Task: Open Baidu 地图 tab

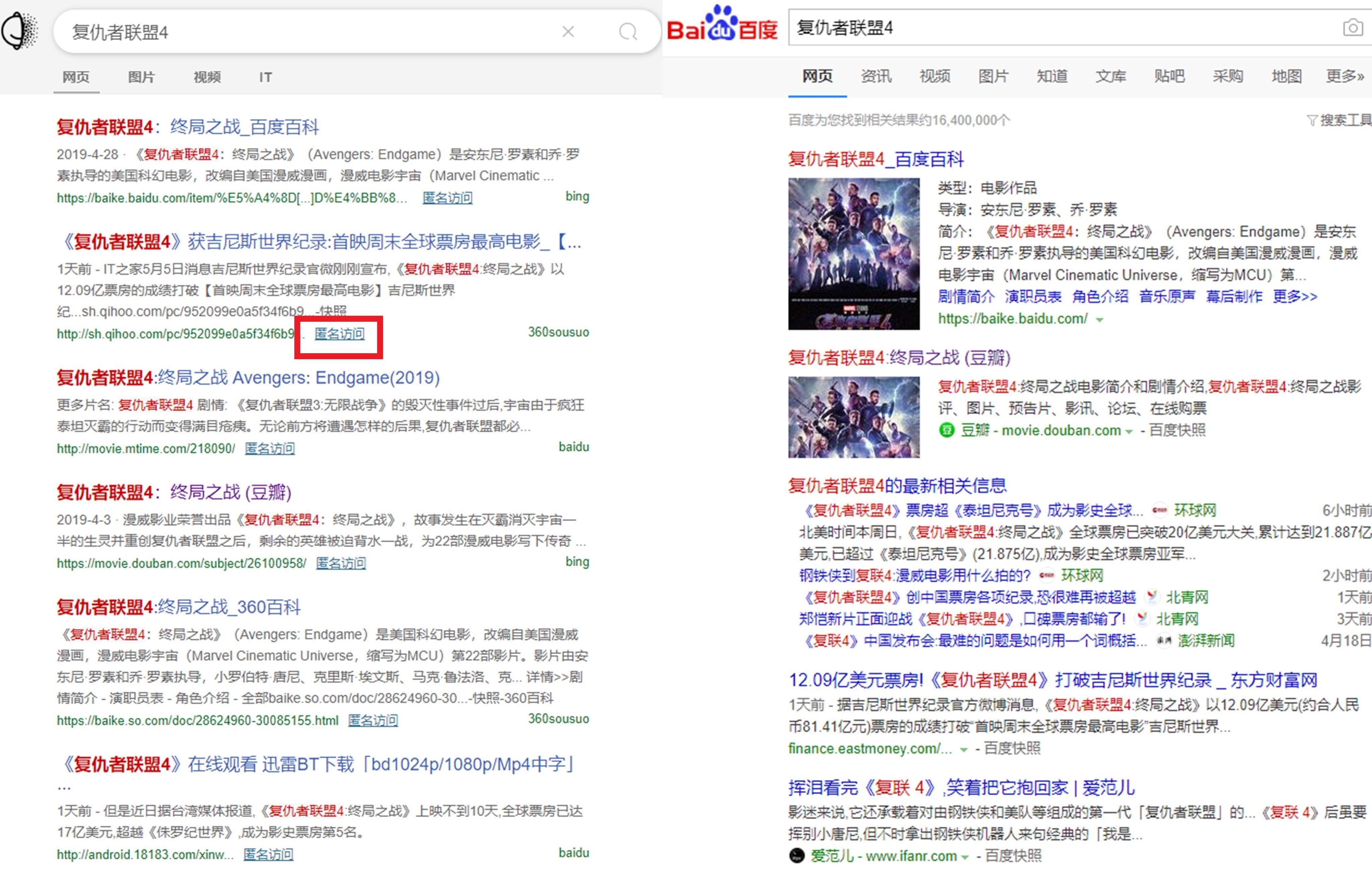Action: tap(1287, 76)
